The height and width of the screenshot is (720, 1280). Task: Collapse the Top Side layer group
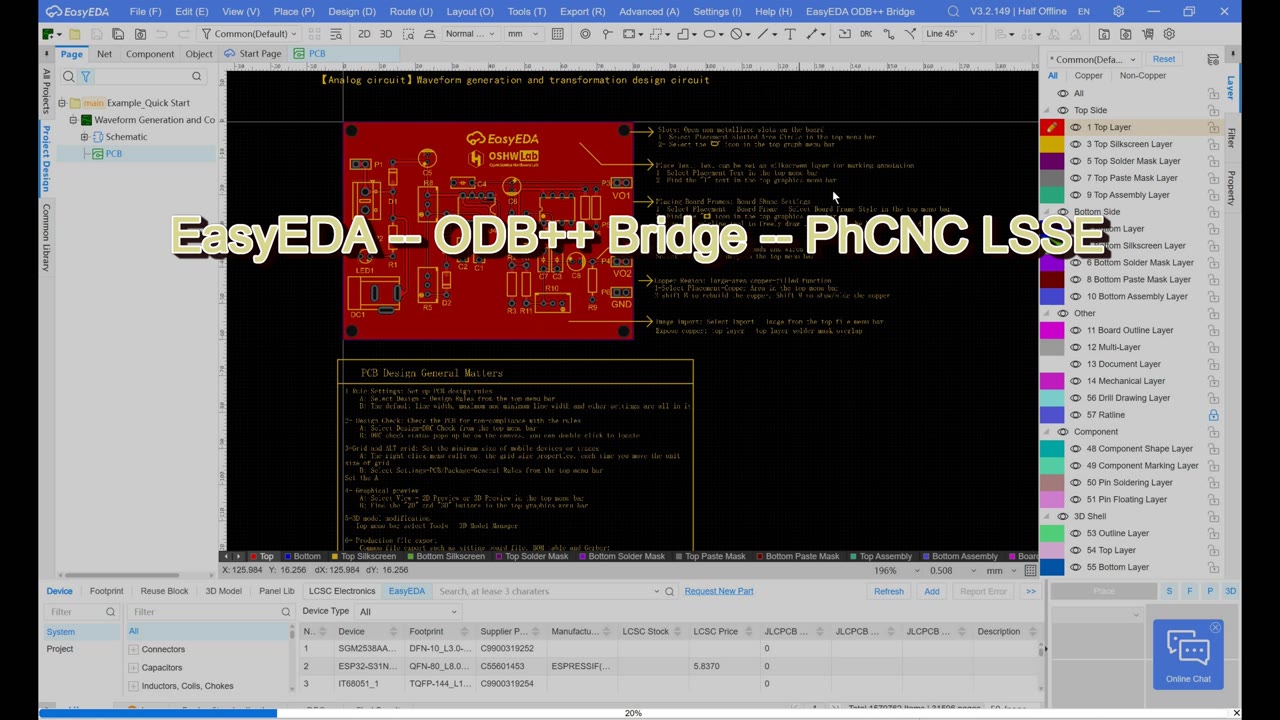tap(1047, 110)
